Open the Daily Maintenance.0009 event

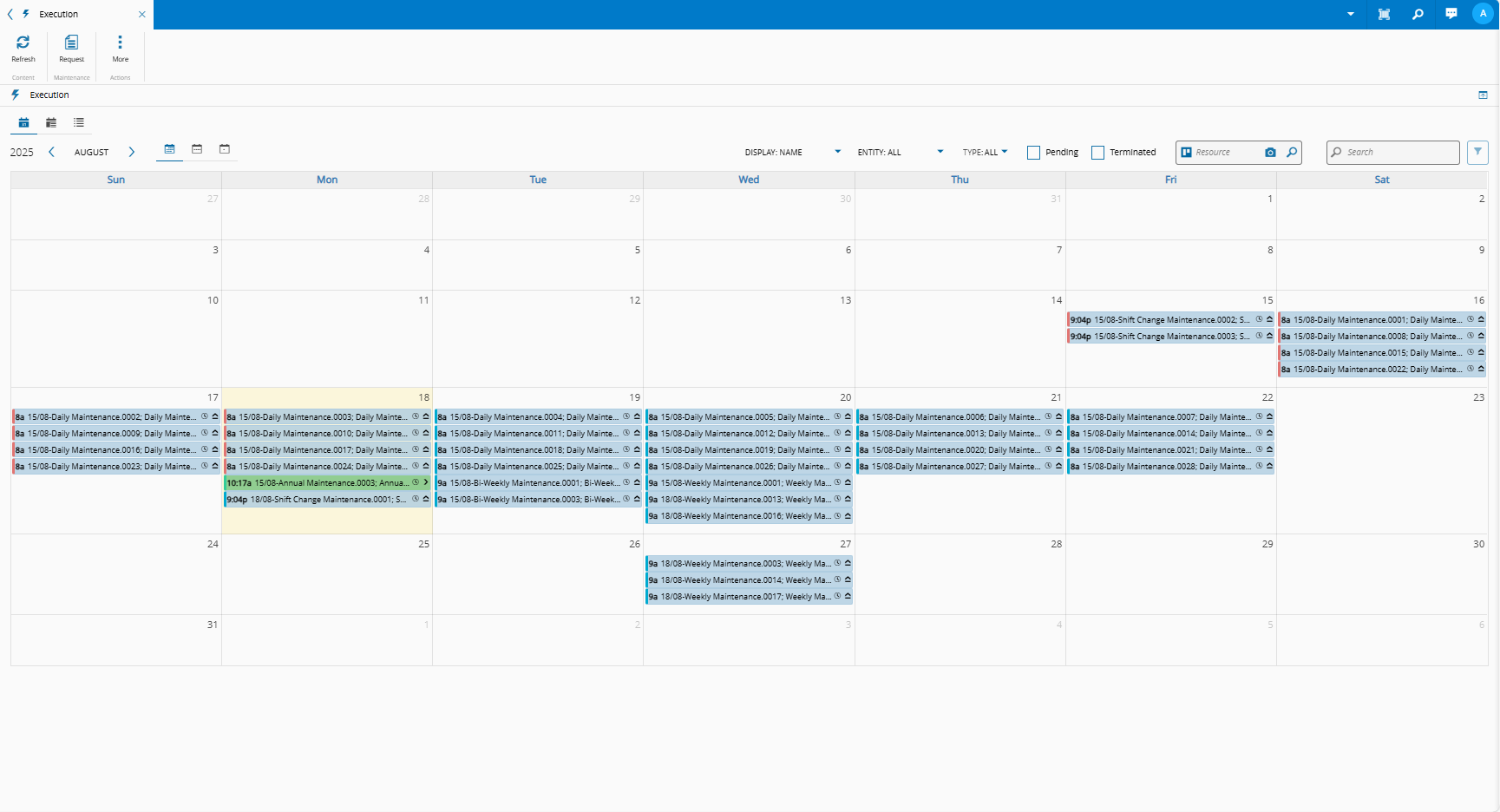tap(116, 434)
